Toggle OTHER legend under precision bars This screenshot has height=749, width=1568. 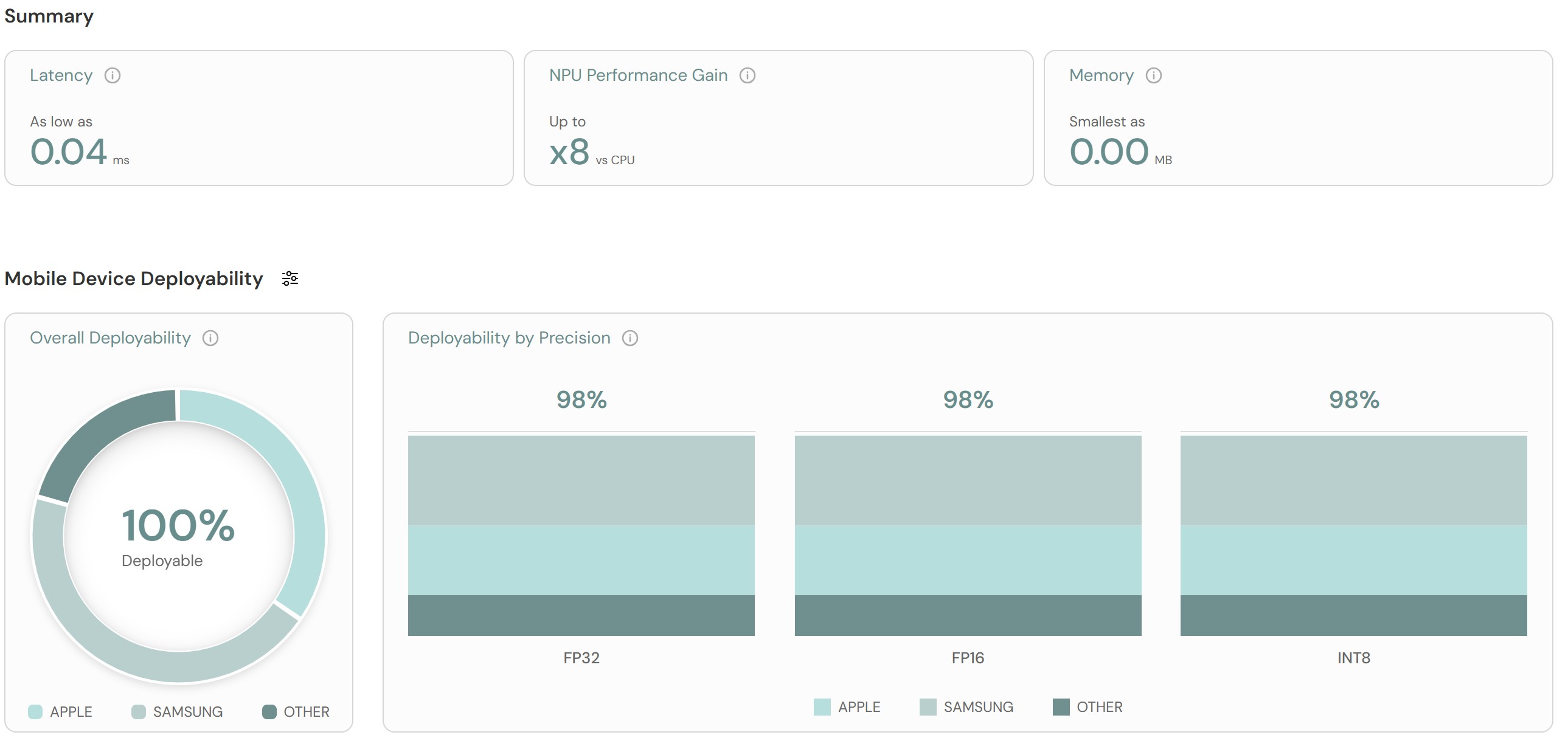(x=1088, y=707)
